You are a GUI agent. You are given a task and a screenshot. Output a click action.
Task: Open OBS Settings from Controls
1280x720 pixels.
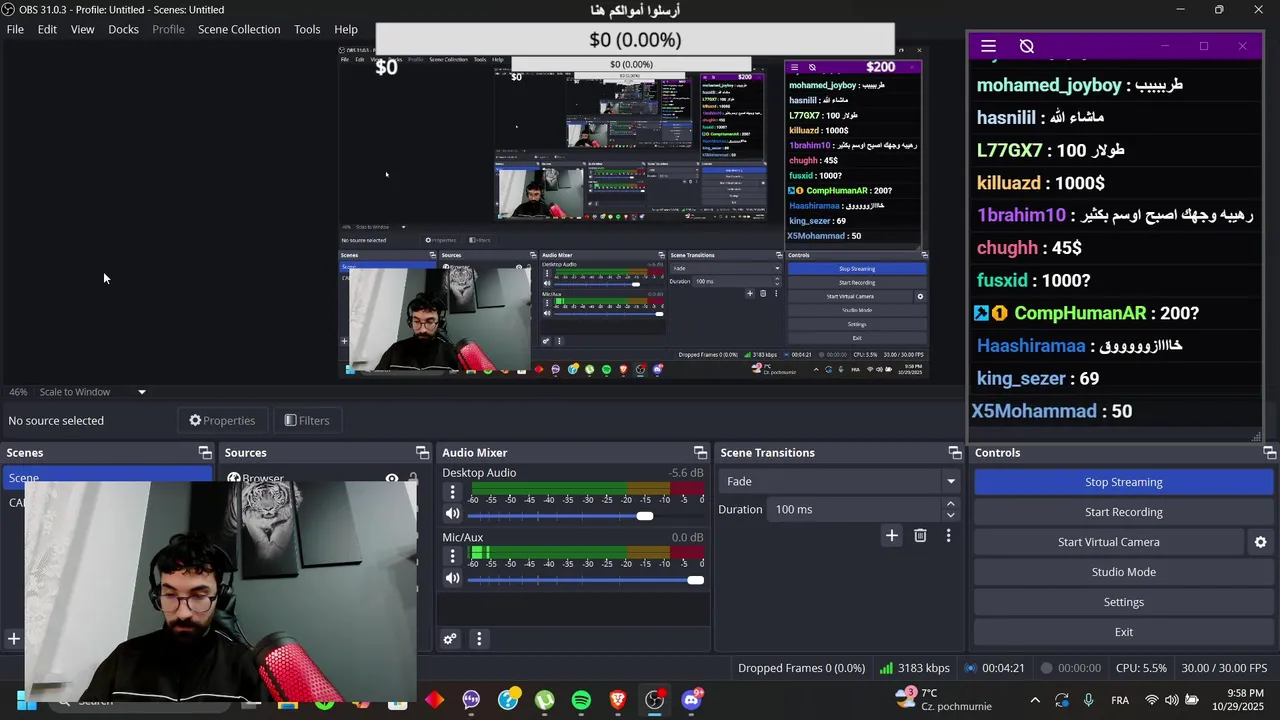[1123, 602]
